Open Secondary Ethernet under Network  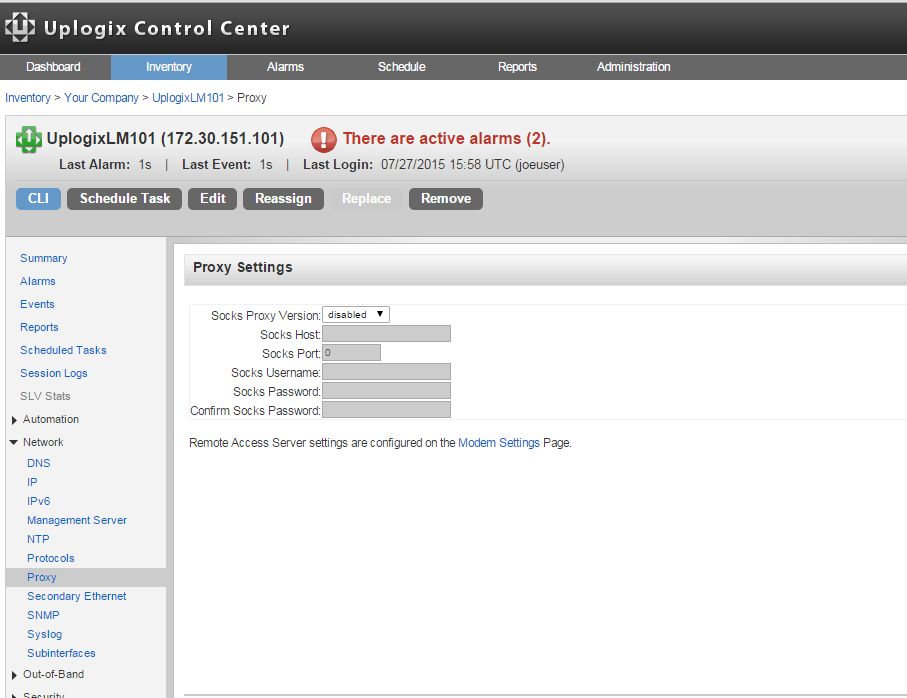pyautogui.click(x=76, y=597)
